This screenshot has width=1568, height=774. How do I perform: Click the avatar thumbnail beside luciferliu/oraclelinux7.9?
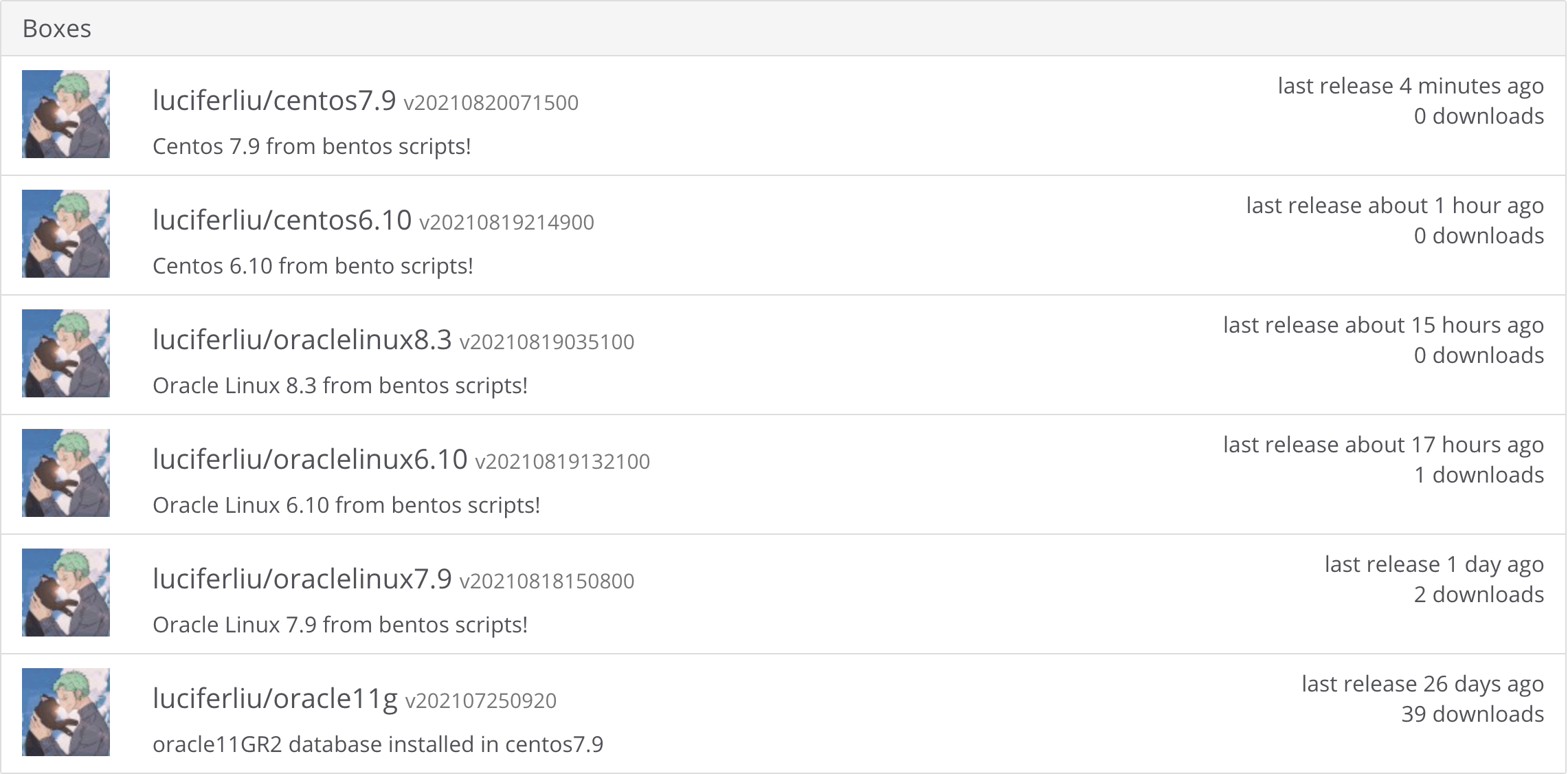pos(66,593)
